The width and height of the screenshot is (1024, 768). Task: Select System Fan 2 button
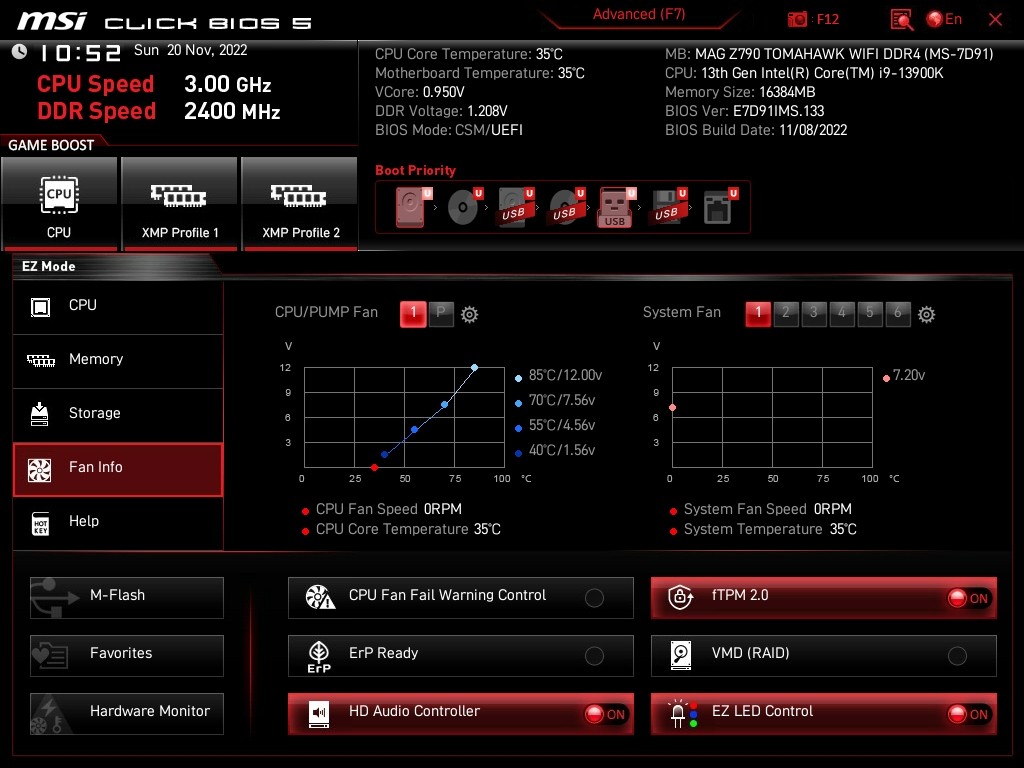(x=786, y=313)
